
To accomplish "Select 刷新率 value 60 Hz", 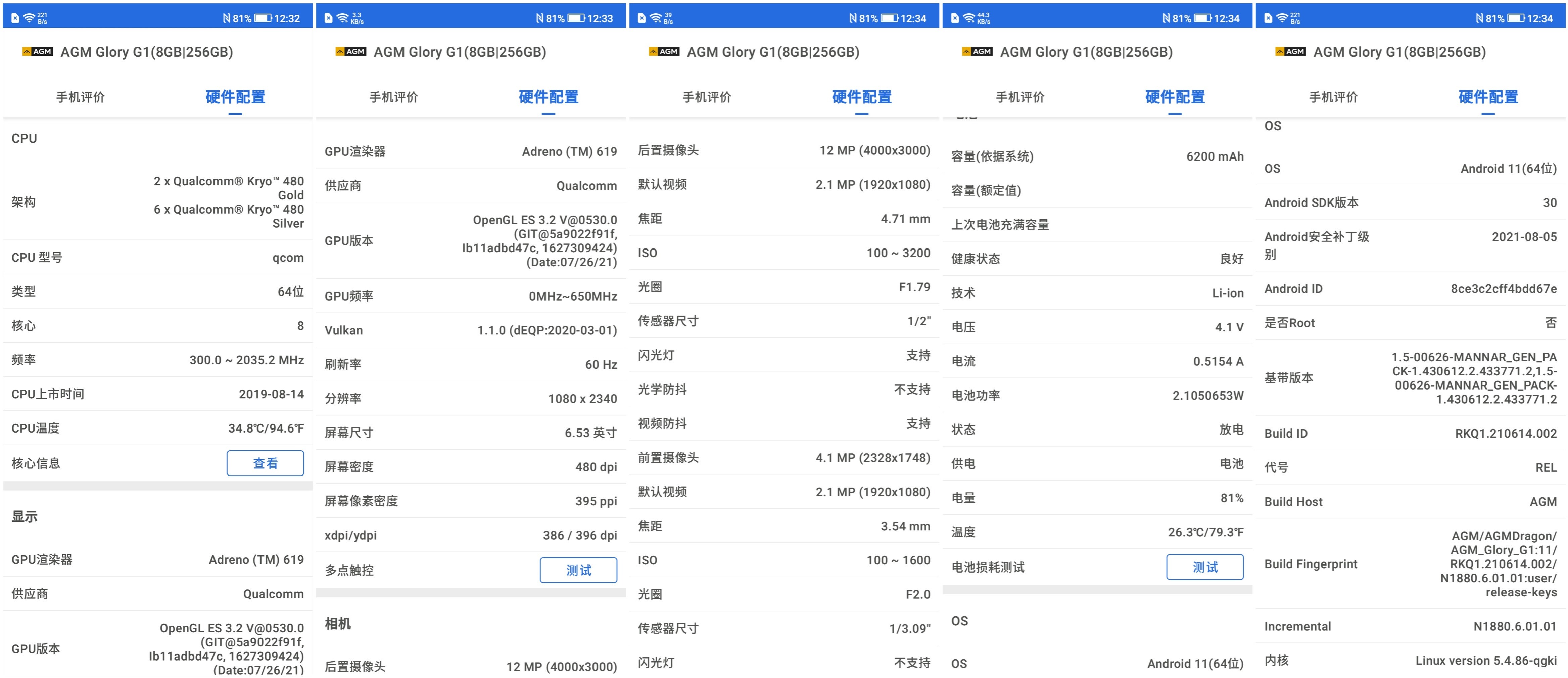I will pyautogui.click(x=602, y=364).
